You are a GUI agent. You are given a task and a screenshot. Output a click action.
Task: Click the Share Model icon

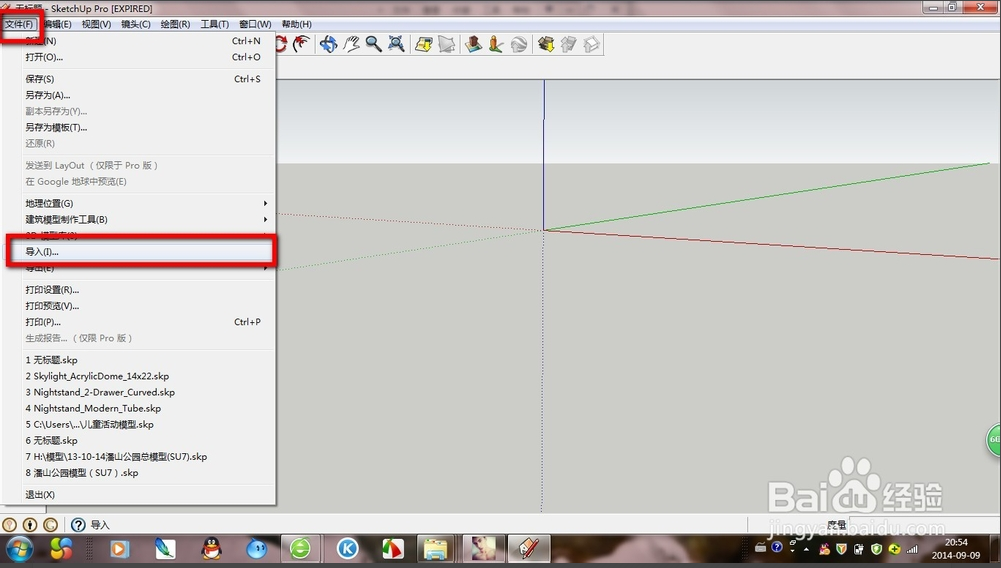[568, 44]
